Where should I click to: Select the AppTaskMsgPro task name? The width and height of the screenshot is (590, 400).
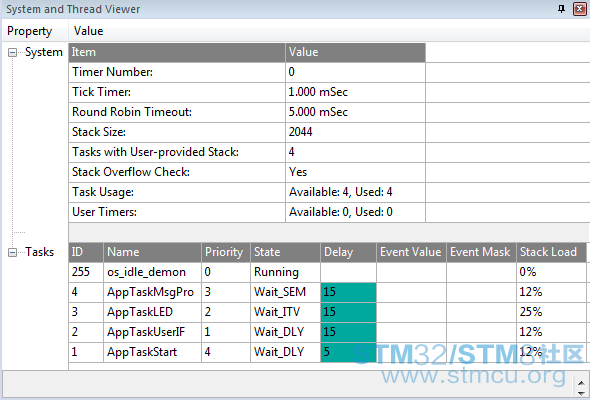point(151,292)
